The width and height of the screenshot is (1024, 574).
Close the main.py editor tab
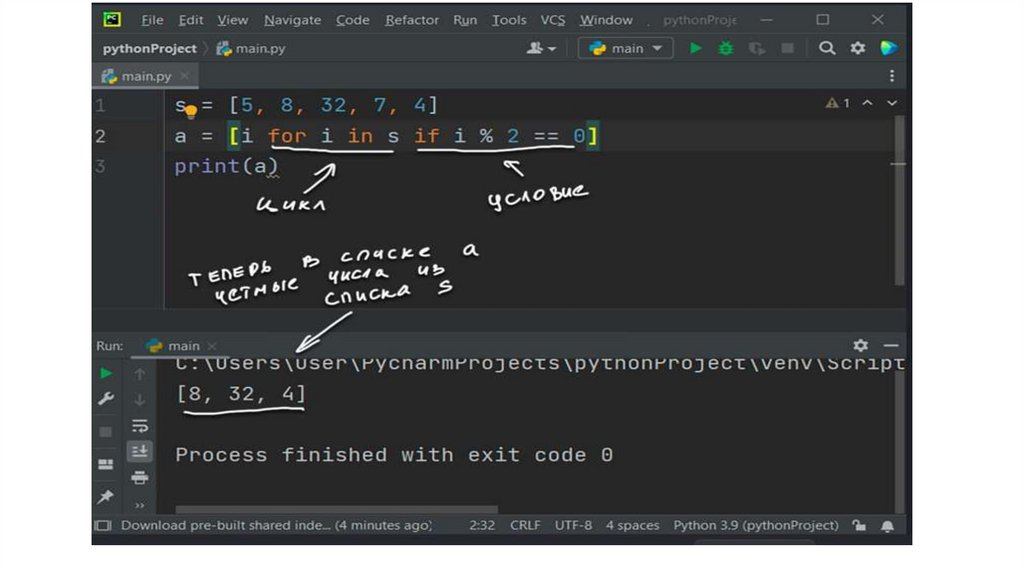point(185,76)
